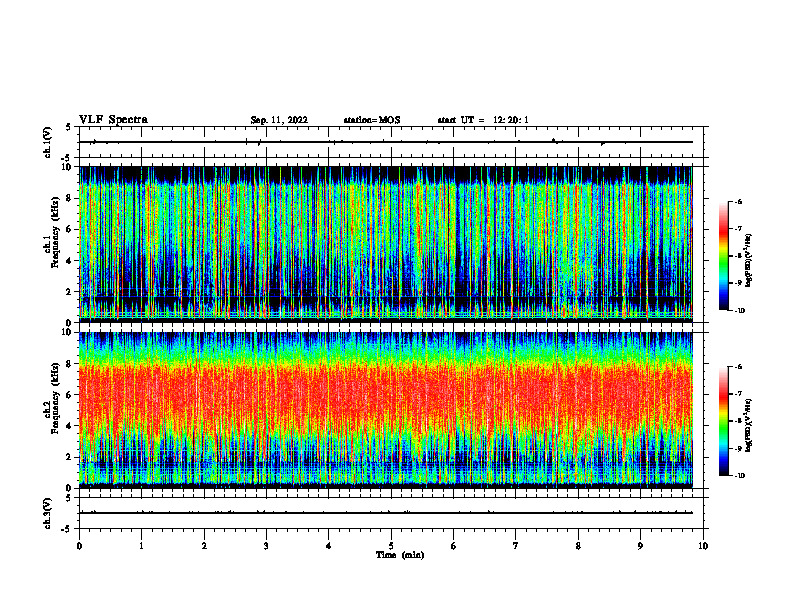Click the ch.2 spectrogram color bar
The height and width of the screenshot is (612, 792).
coord(723,421)
